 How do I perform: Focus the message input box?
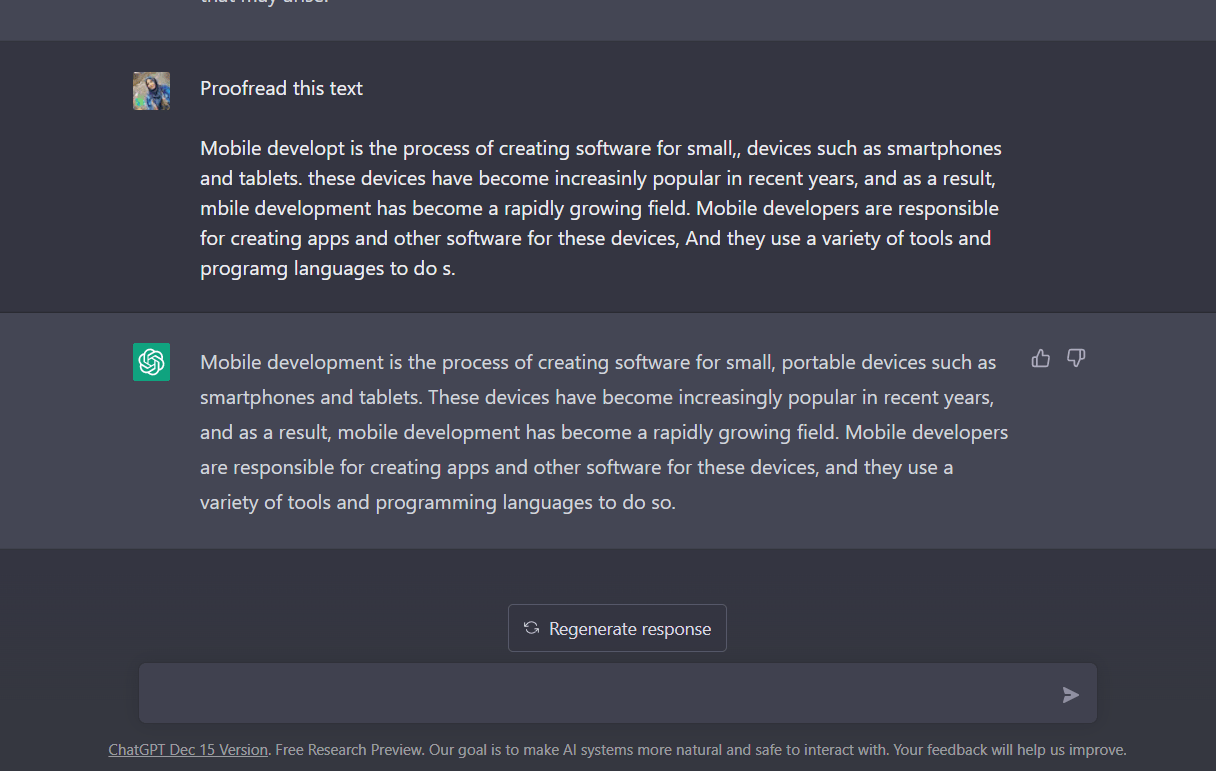(x=600, y=693)
